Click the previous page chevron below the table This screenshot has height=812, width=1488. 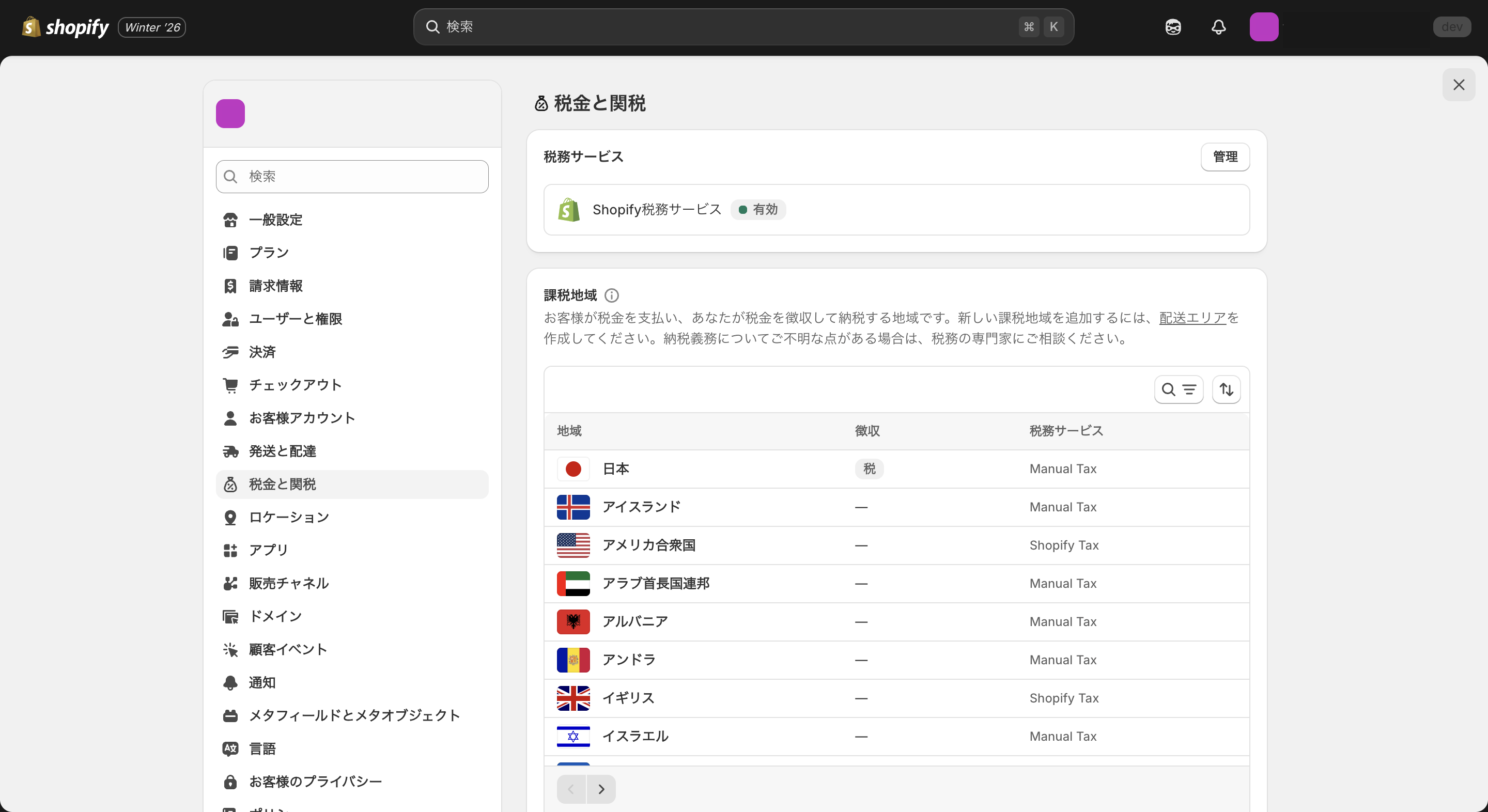(571, 788)
